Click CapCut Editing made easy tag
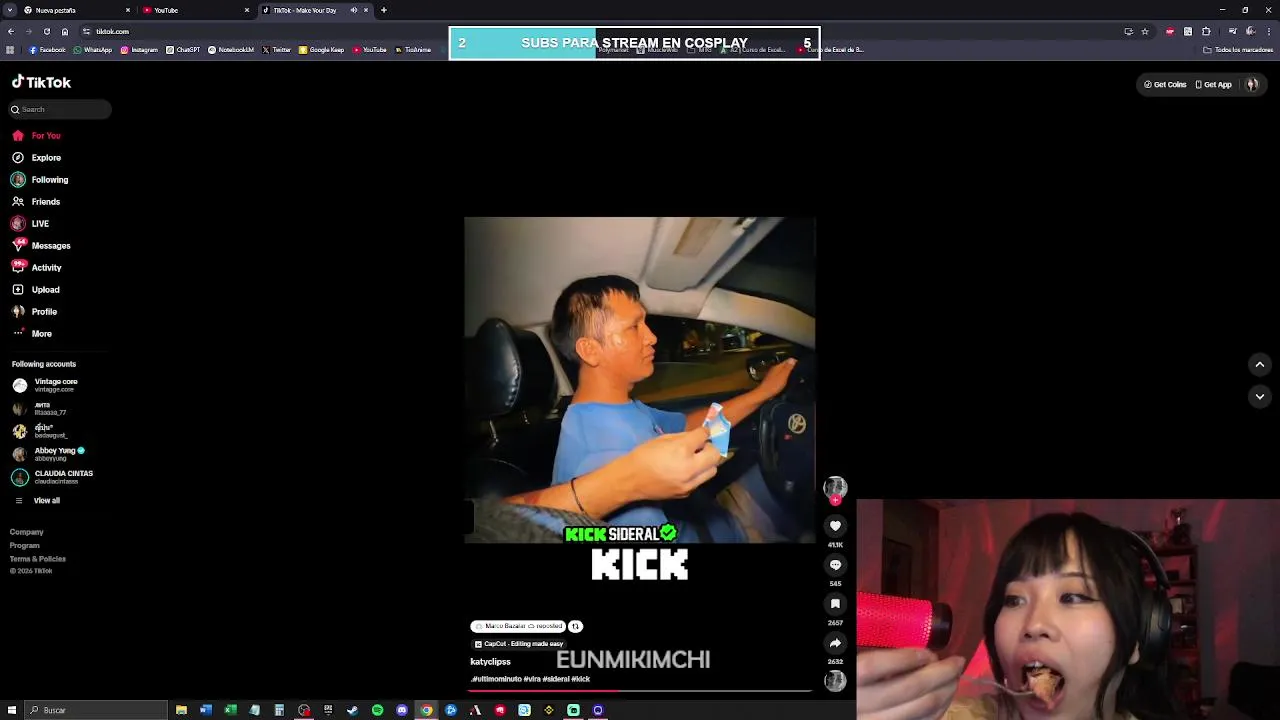This screenshot has width=1280, height=720. 518,644
